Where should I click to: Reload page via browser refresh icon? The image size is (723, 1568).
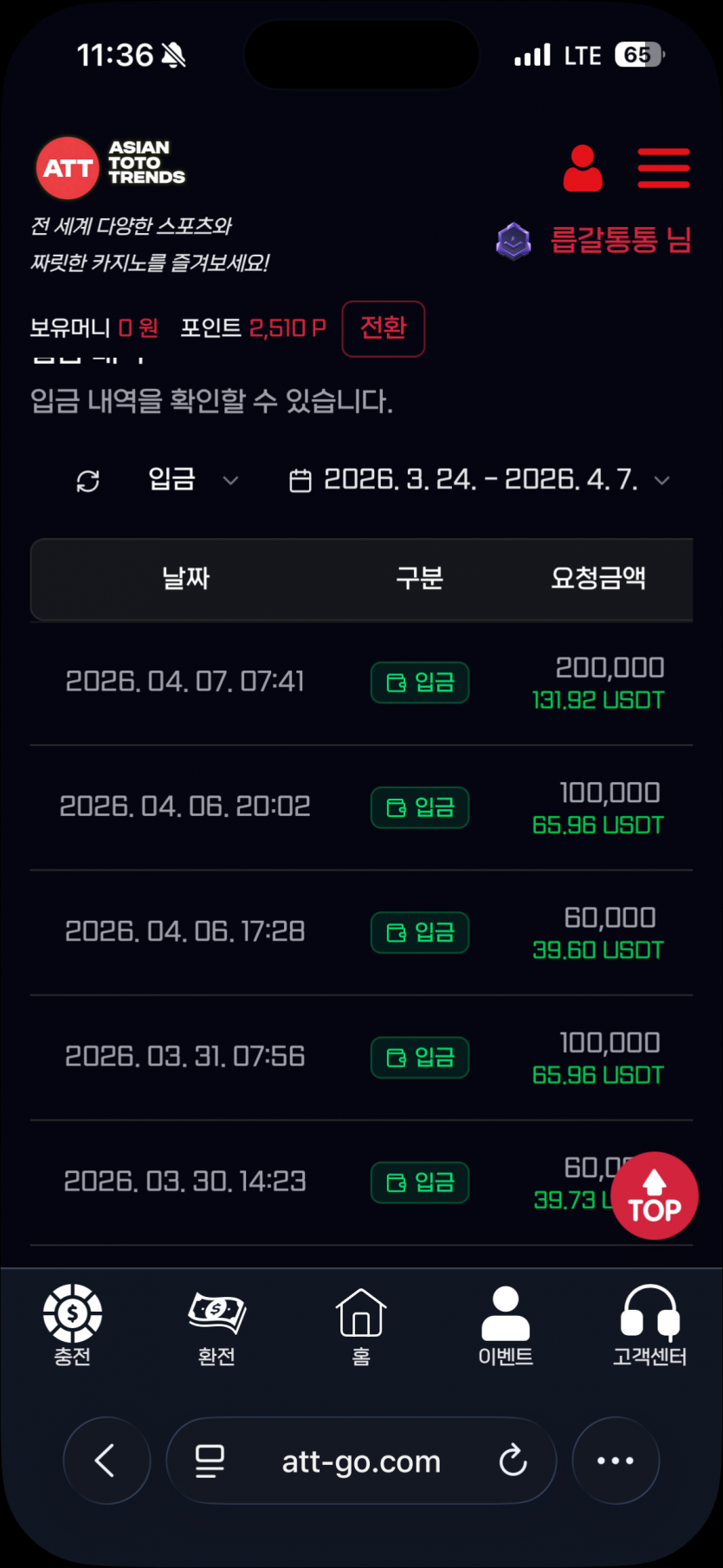coord(513,1461)
